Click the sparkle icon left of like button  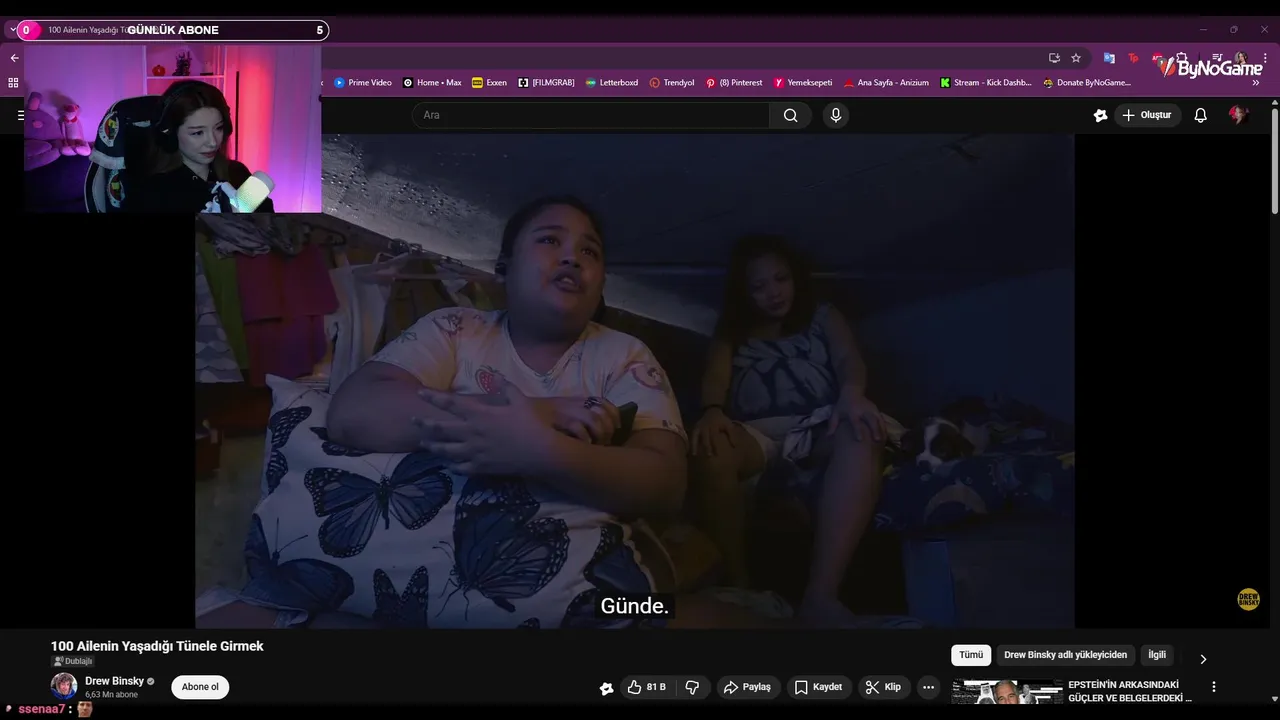click(x=606, y=688)
